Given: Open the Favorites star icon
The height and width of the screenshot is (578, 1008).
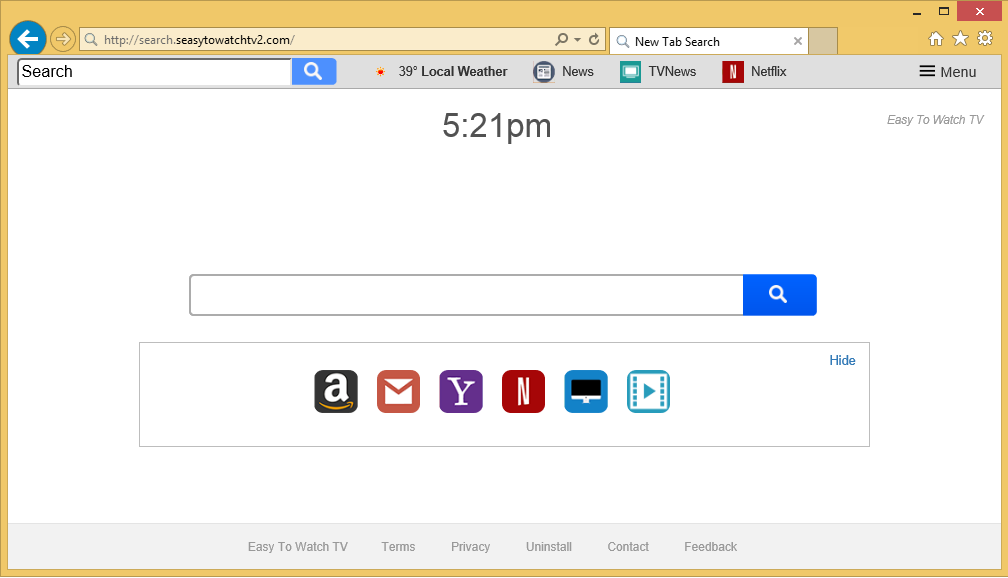Looking at the screenshot, I should [x=960, y=39].
